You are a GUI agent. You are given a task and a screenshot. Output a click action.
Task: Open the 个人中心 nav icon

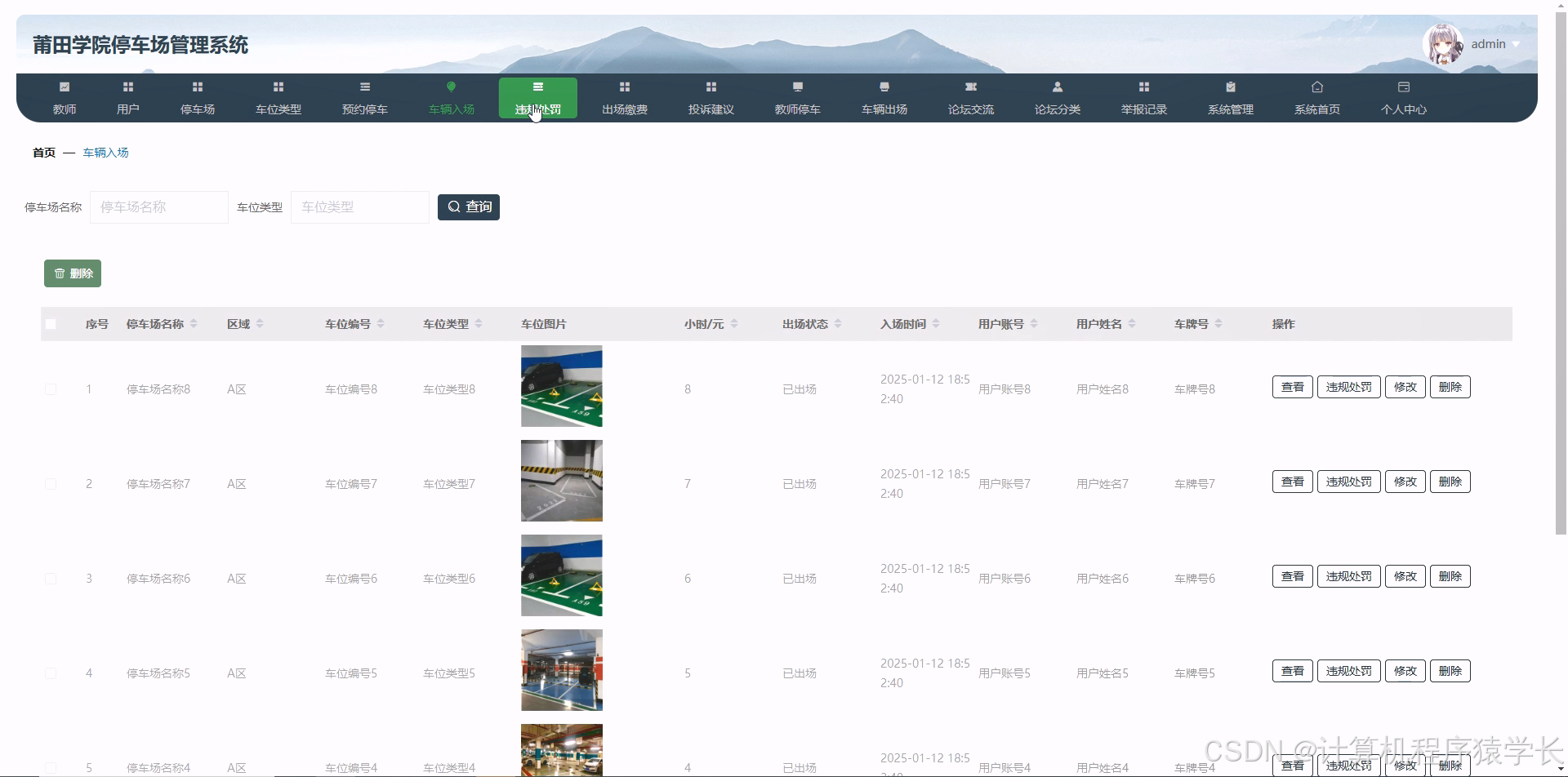click(1404, 87)
